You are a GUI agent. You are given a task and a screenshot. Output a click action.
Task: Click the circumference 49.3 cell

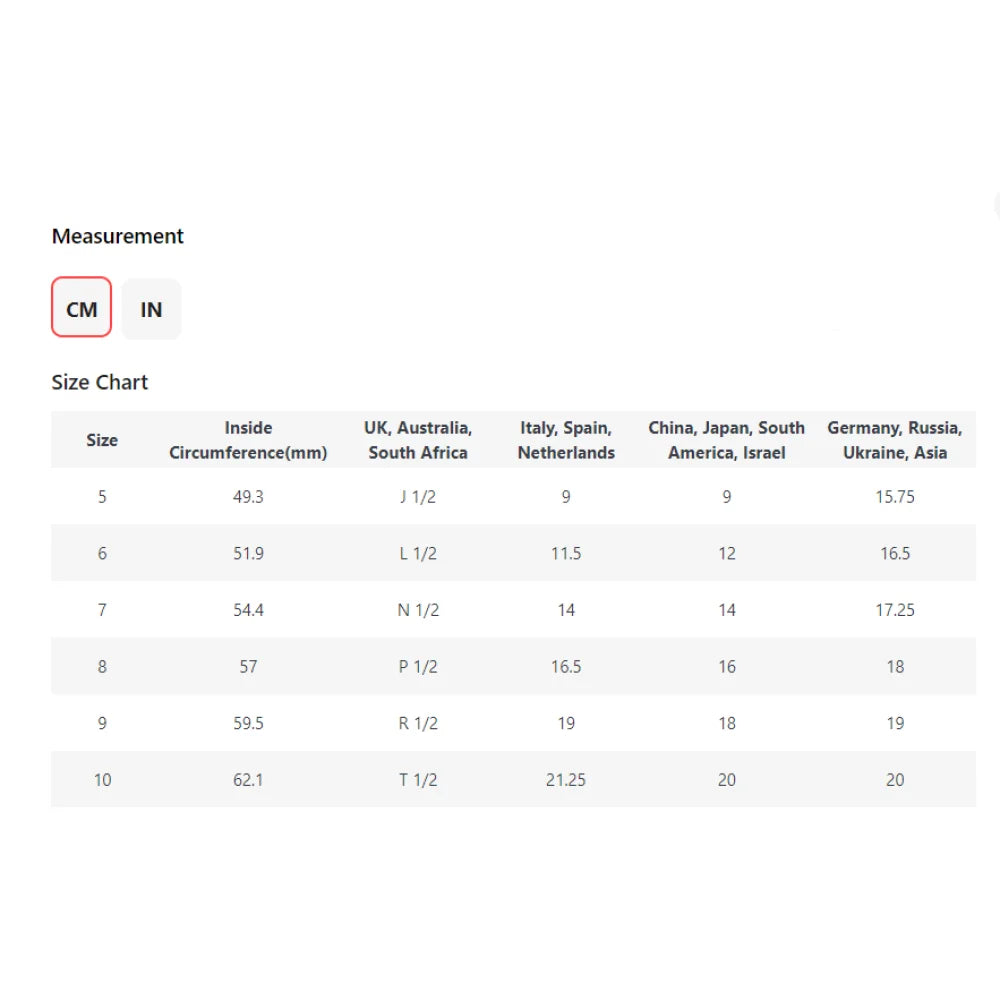click(x=248, y=497)
